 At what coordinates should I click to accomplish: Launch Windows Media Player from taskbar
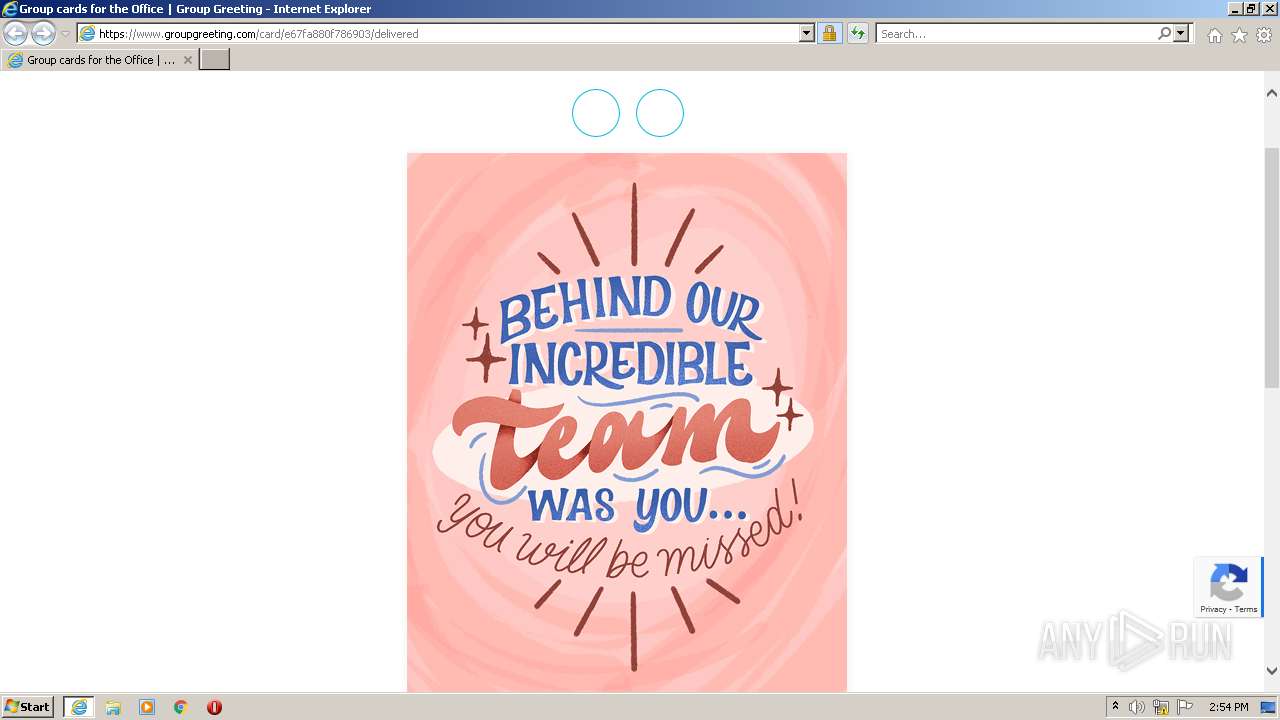[x=147, y=707]
